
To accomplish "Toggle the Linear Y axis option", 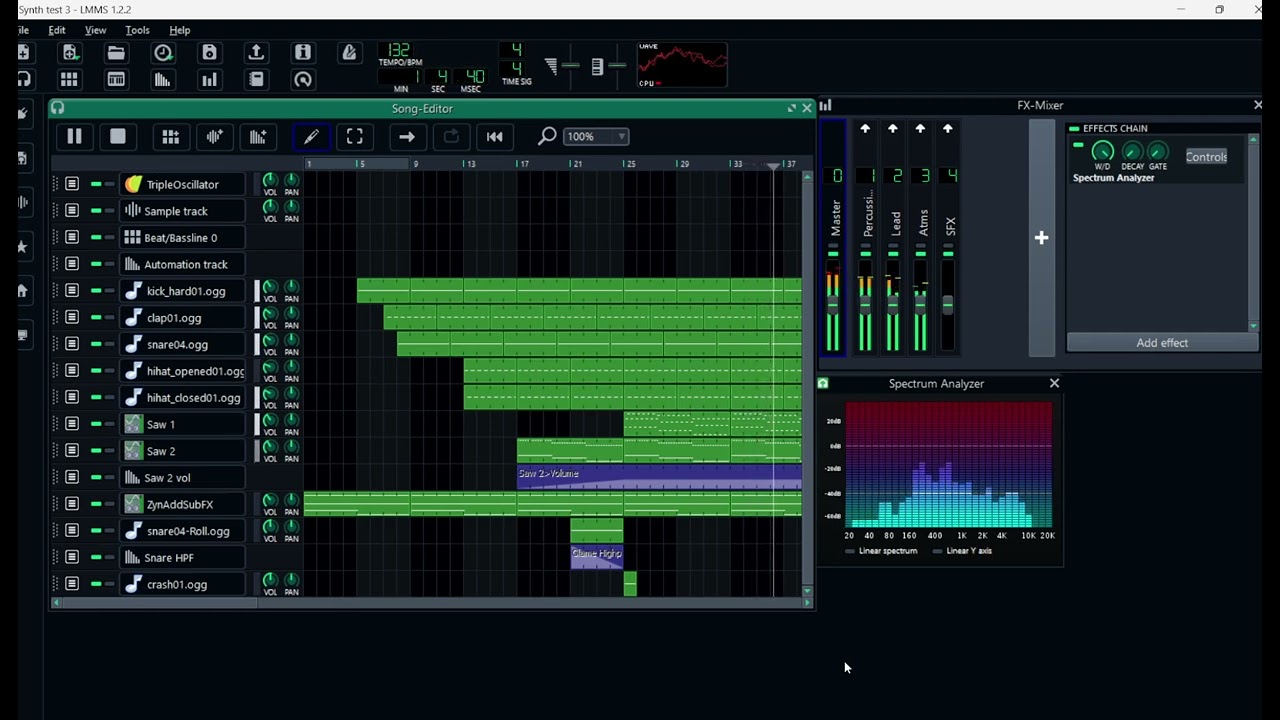I will pos(961,551).
